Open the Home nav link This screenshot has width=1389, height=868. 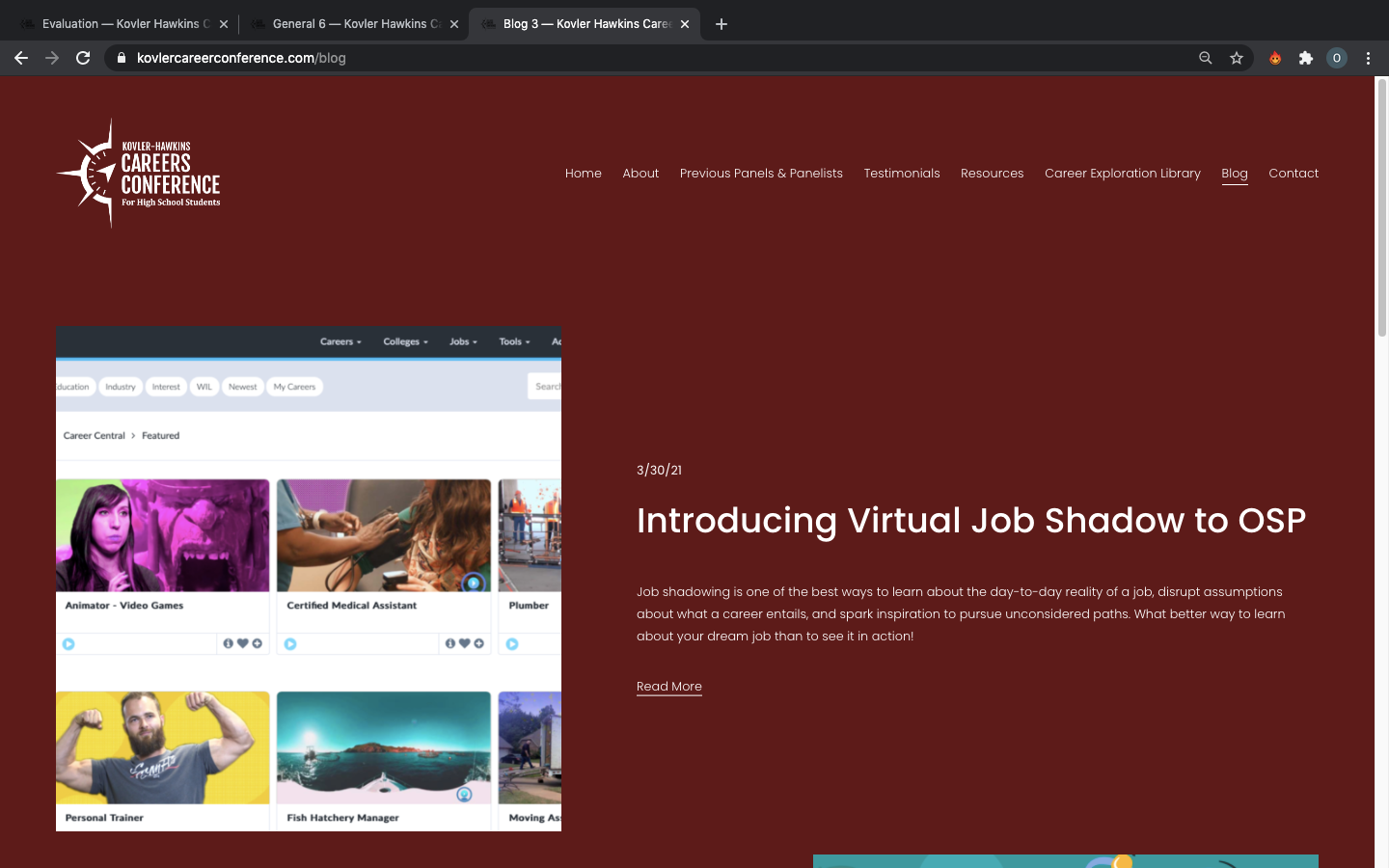tap(584, 174)
